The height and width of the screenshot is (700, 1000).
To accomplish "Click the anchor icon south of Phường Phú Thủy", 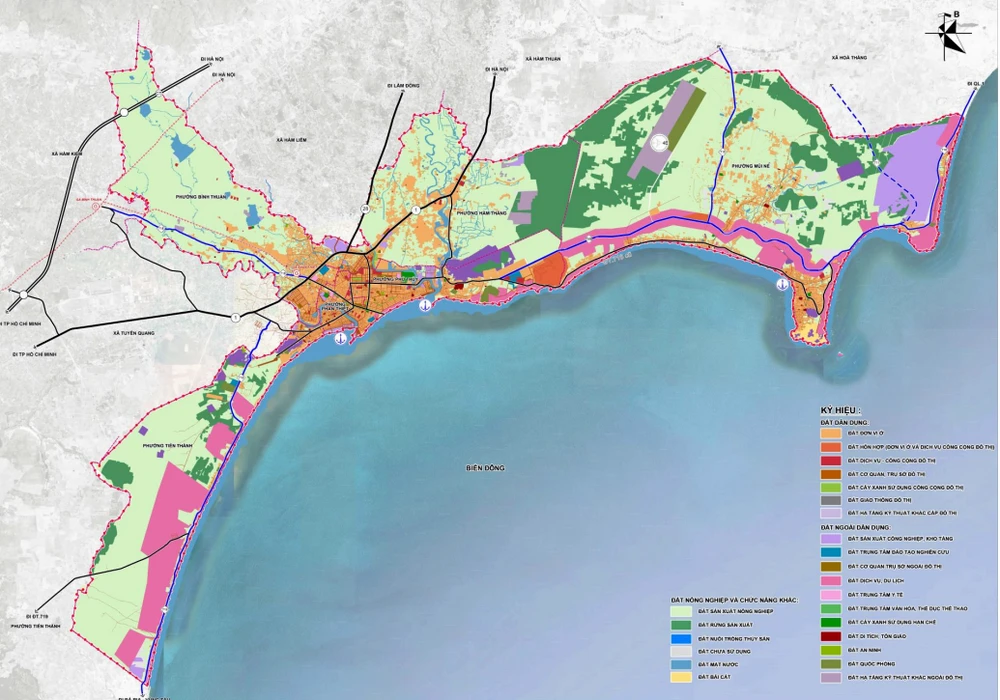I will click(424, 305).
